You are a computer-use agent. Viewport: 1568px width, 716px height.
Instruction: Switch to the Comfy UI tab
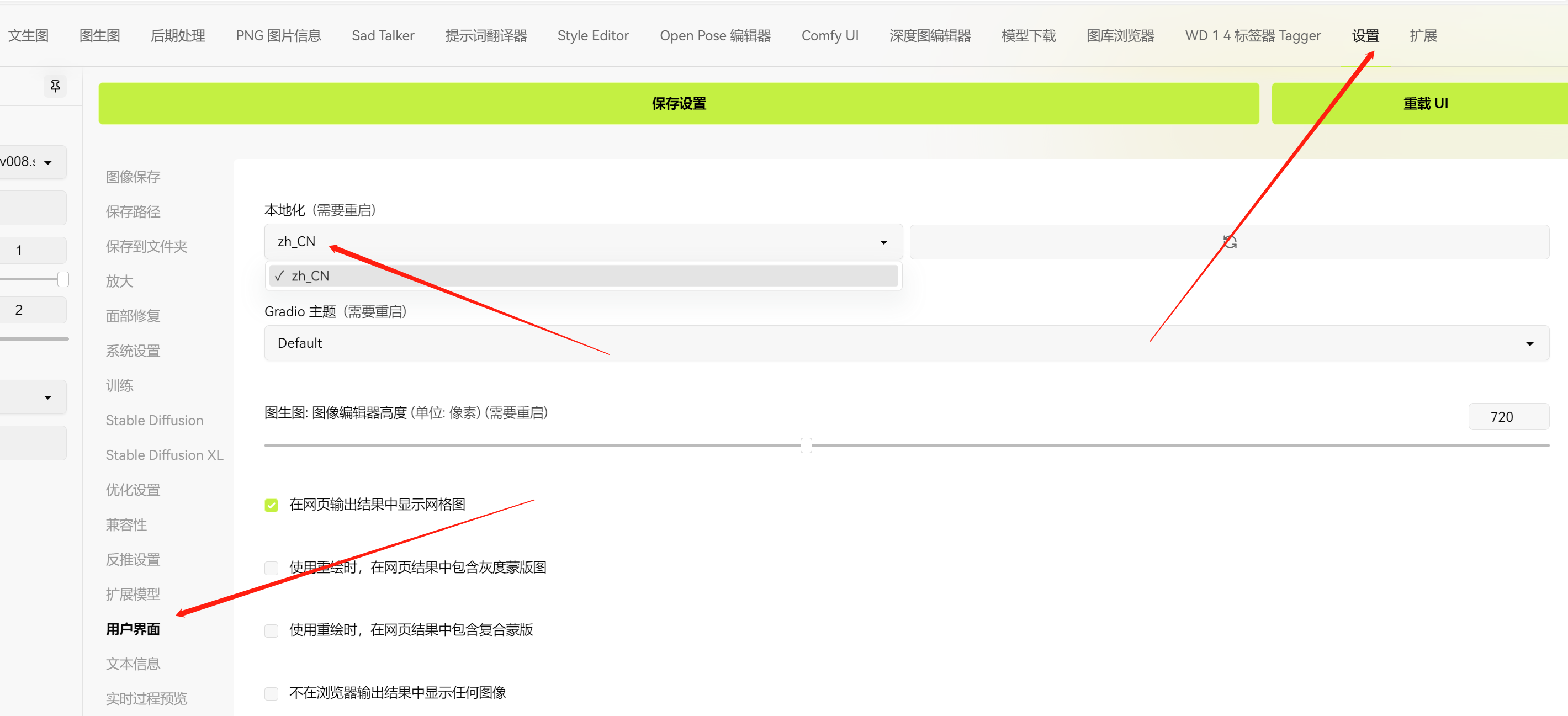[830, 35]
